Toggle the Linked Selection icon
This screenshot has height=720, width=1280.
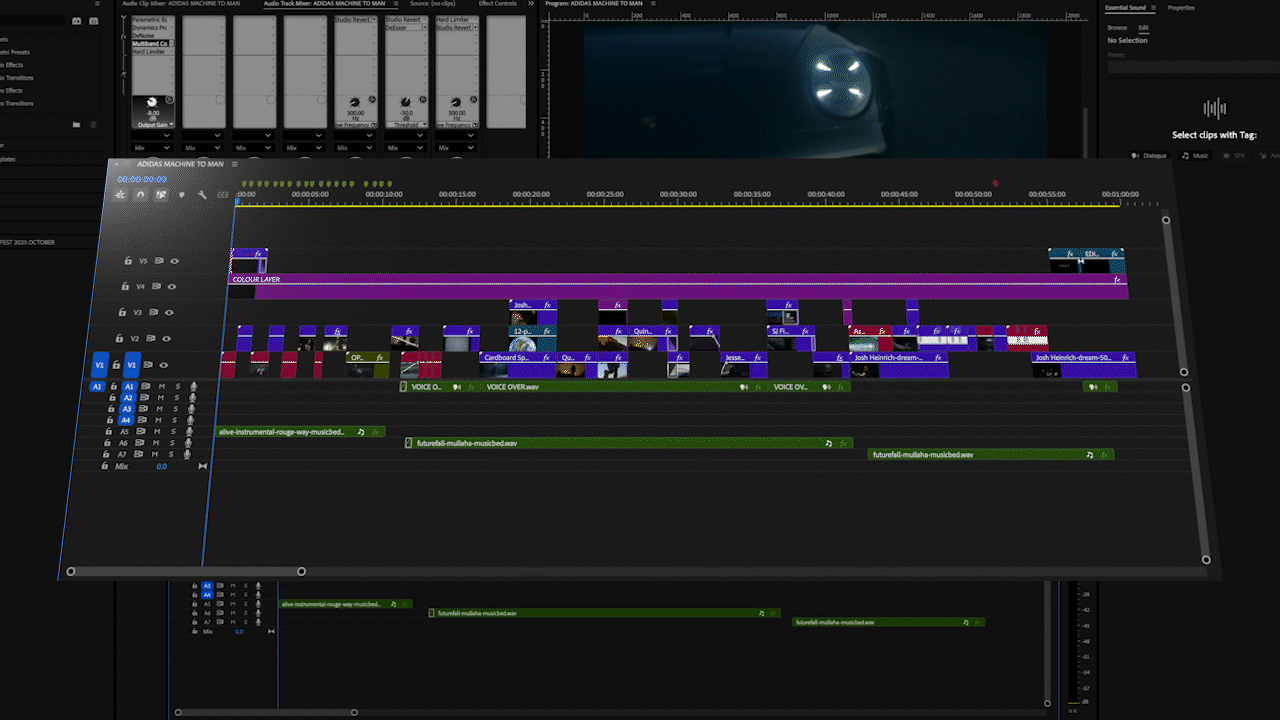[x=160, y=193]
